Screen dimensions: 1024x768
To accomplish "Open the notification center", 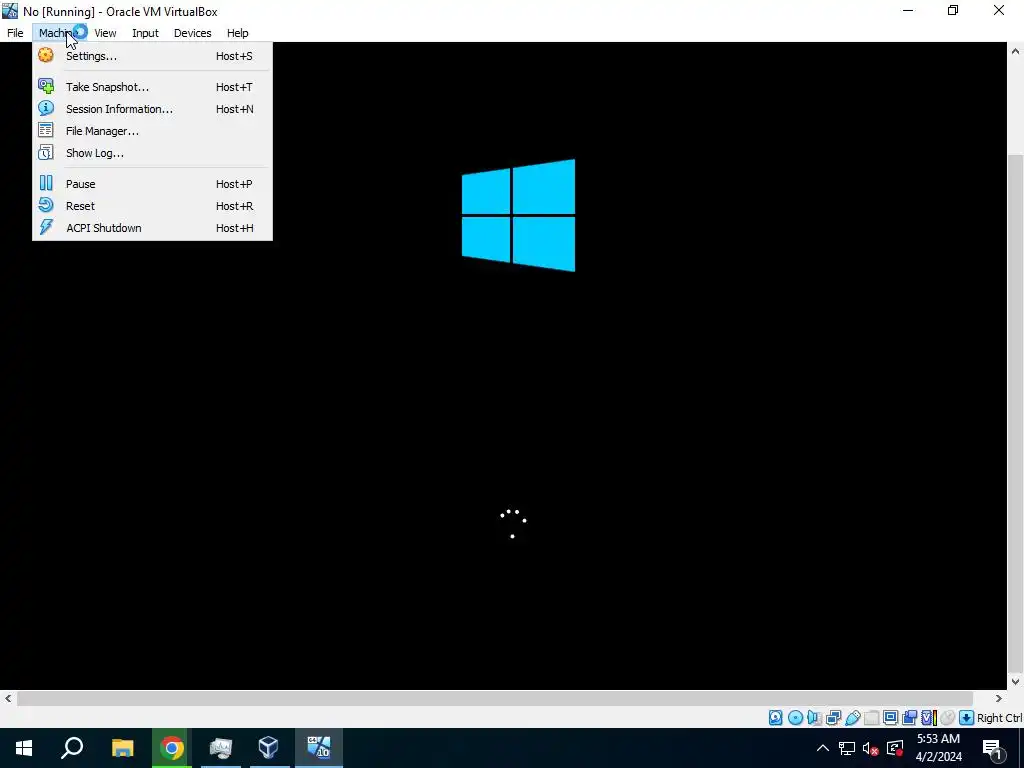I will [993, 748].
